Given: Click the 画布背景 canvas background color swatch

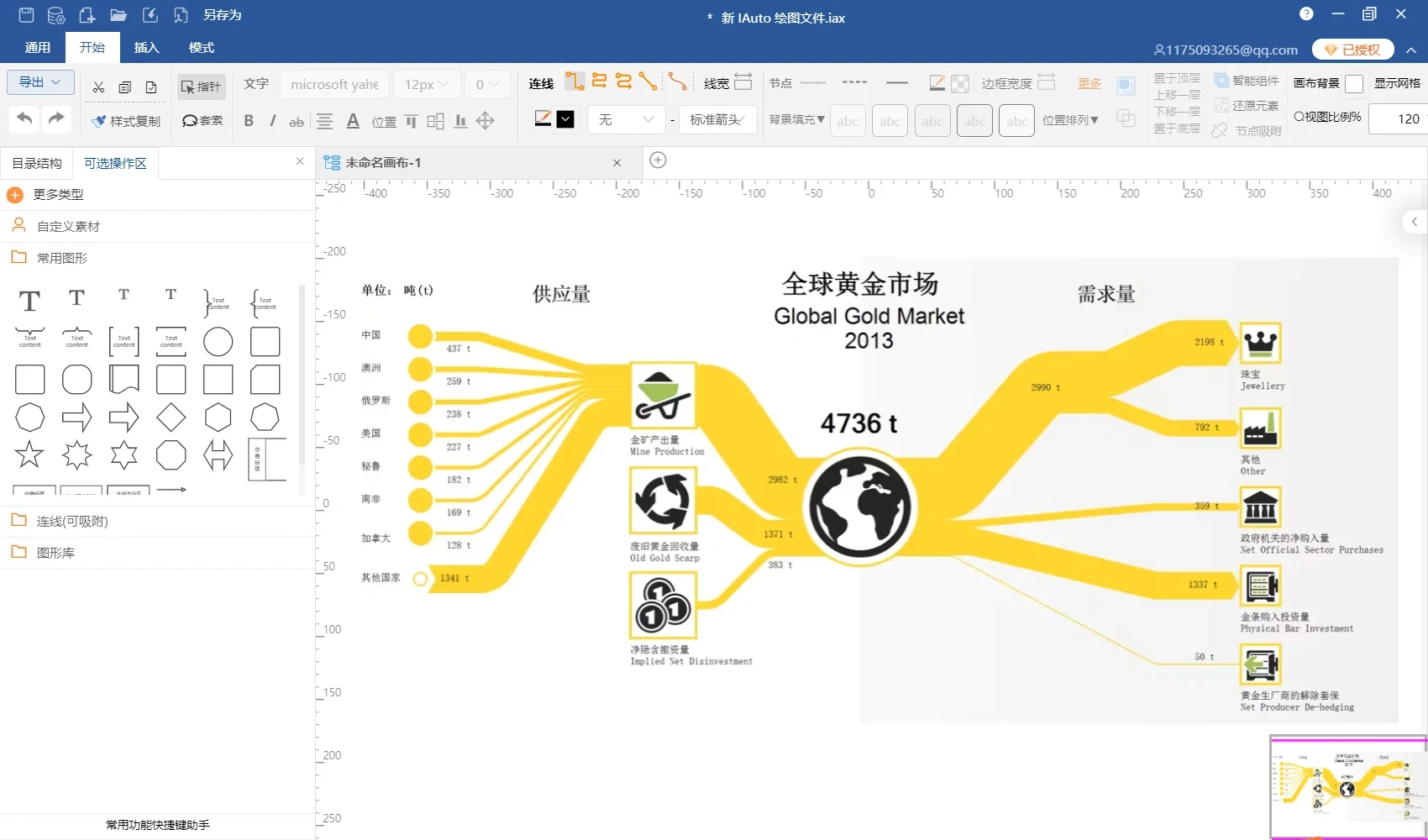Looking at the screenshot, I should click(1354, 84).
